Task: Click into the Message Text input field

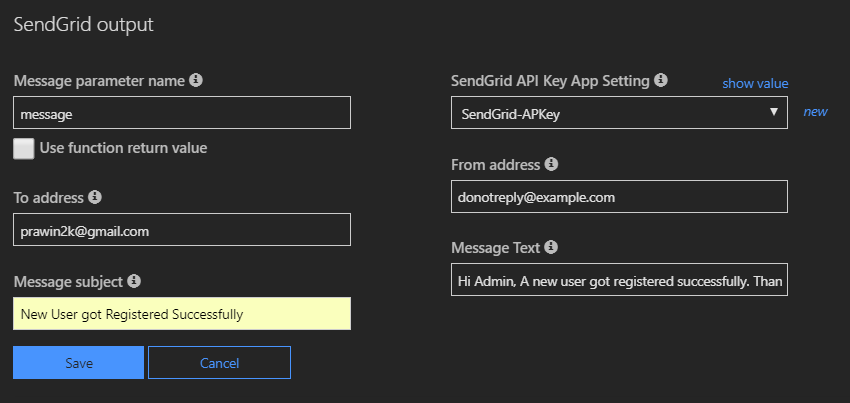Action: coord(619,280)
